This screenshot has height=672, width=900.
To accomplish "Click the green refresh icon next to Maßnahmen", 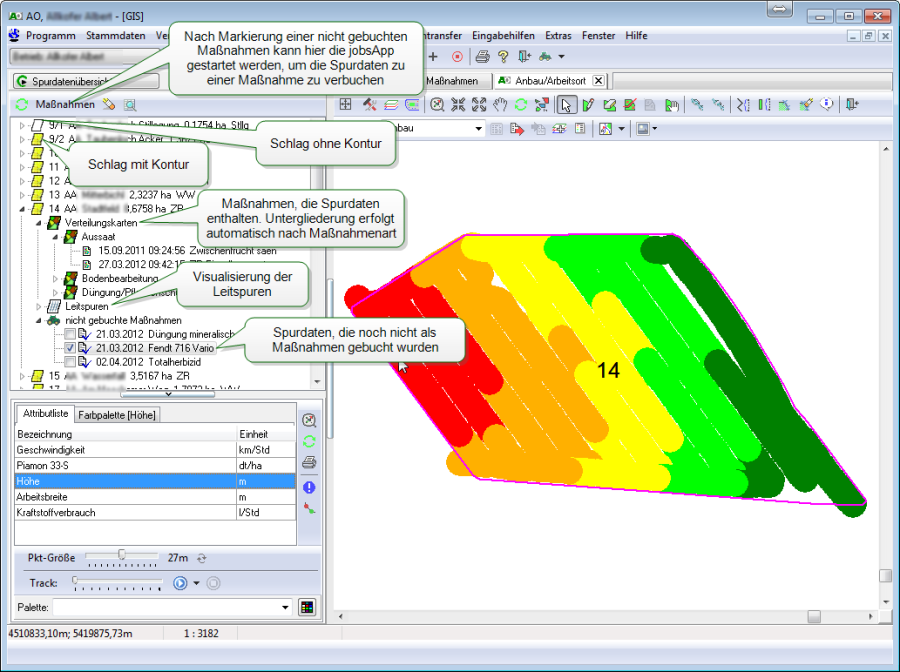I will 22,104.
